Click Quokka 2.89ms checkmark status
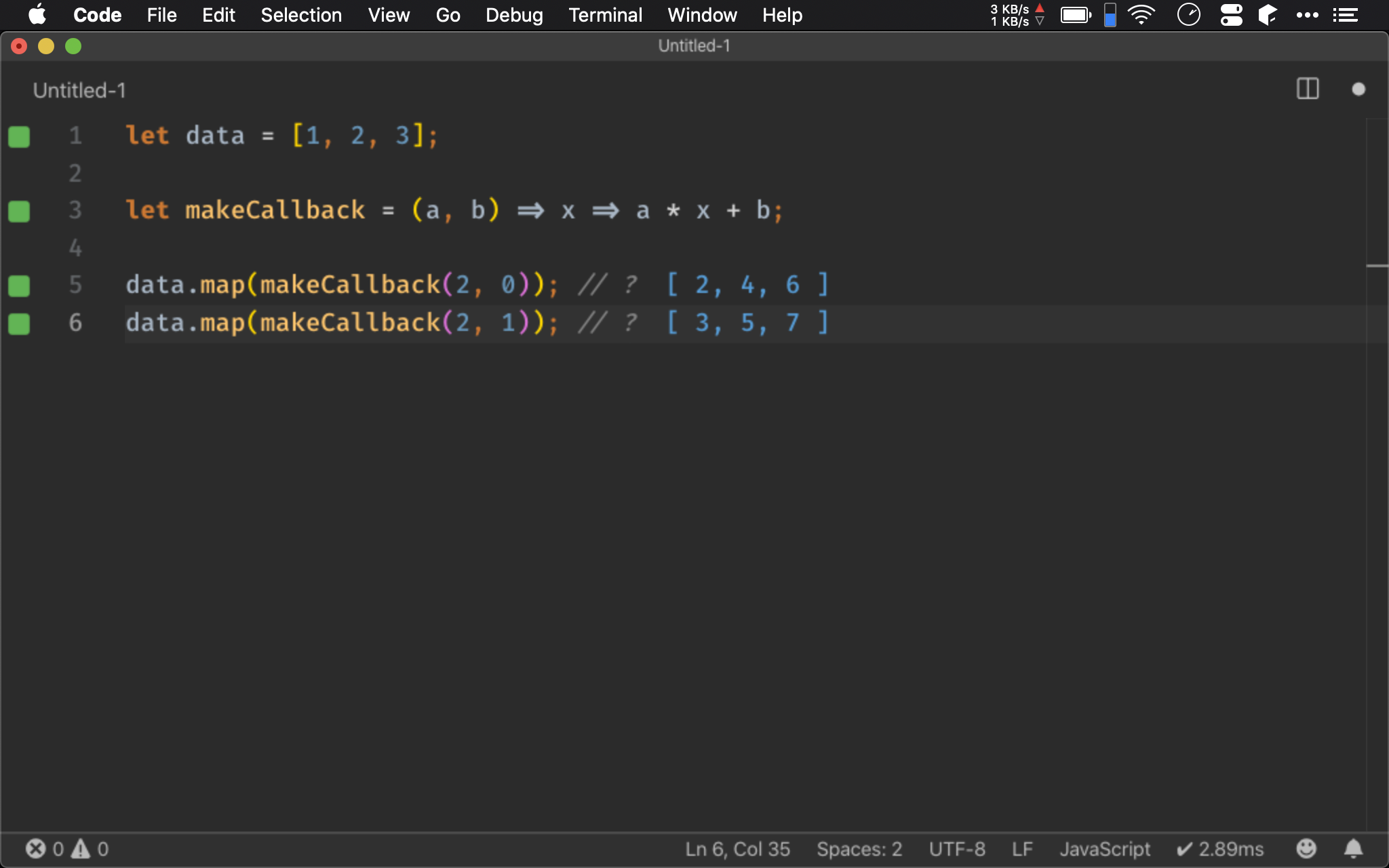The height and width of the screenshot is (868, 1389). 1219,848
